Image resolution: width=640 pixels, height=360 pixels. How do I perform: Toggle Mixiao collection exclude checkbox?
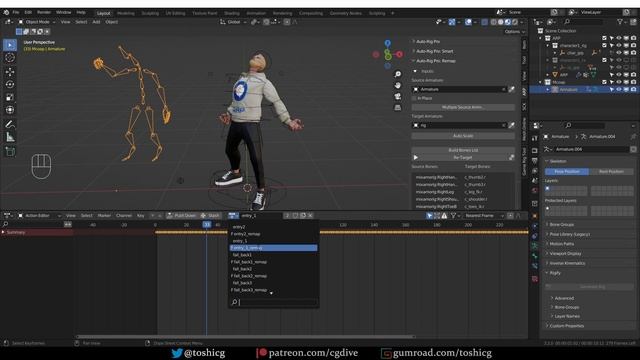coord(604,82)
